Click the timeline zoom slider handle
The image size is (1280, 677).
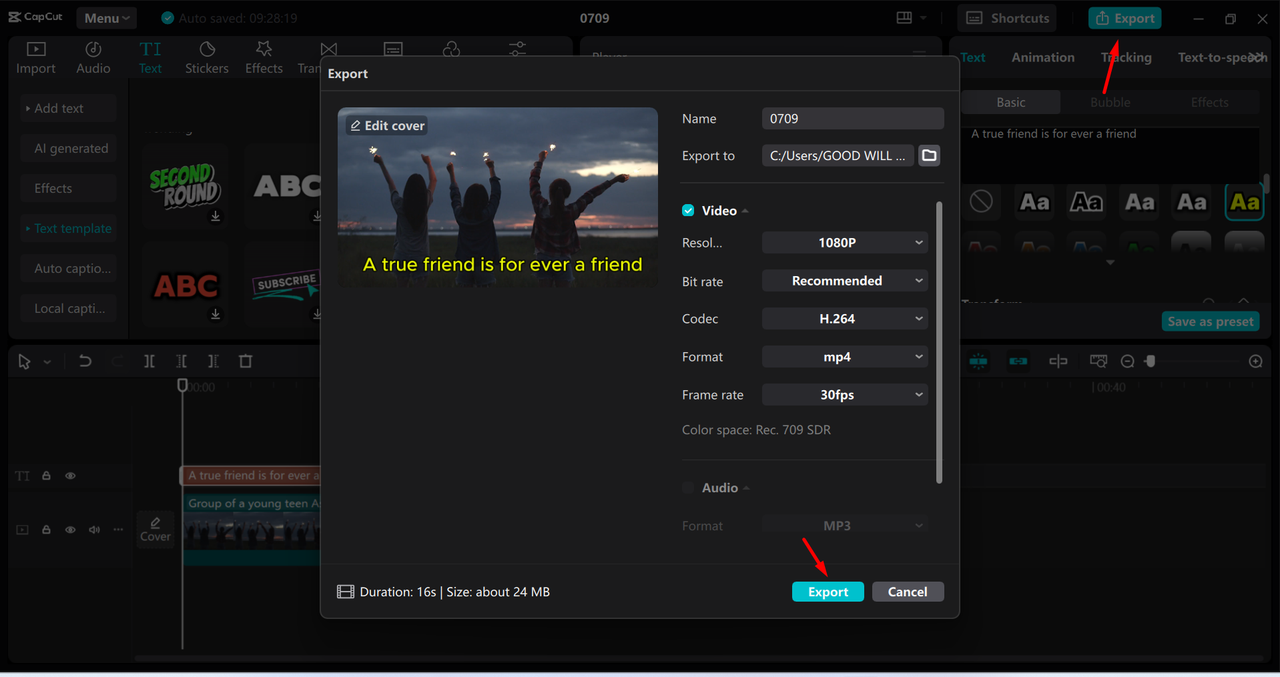[x=1149, y=361]
